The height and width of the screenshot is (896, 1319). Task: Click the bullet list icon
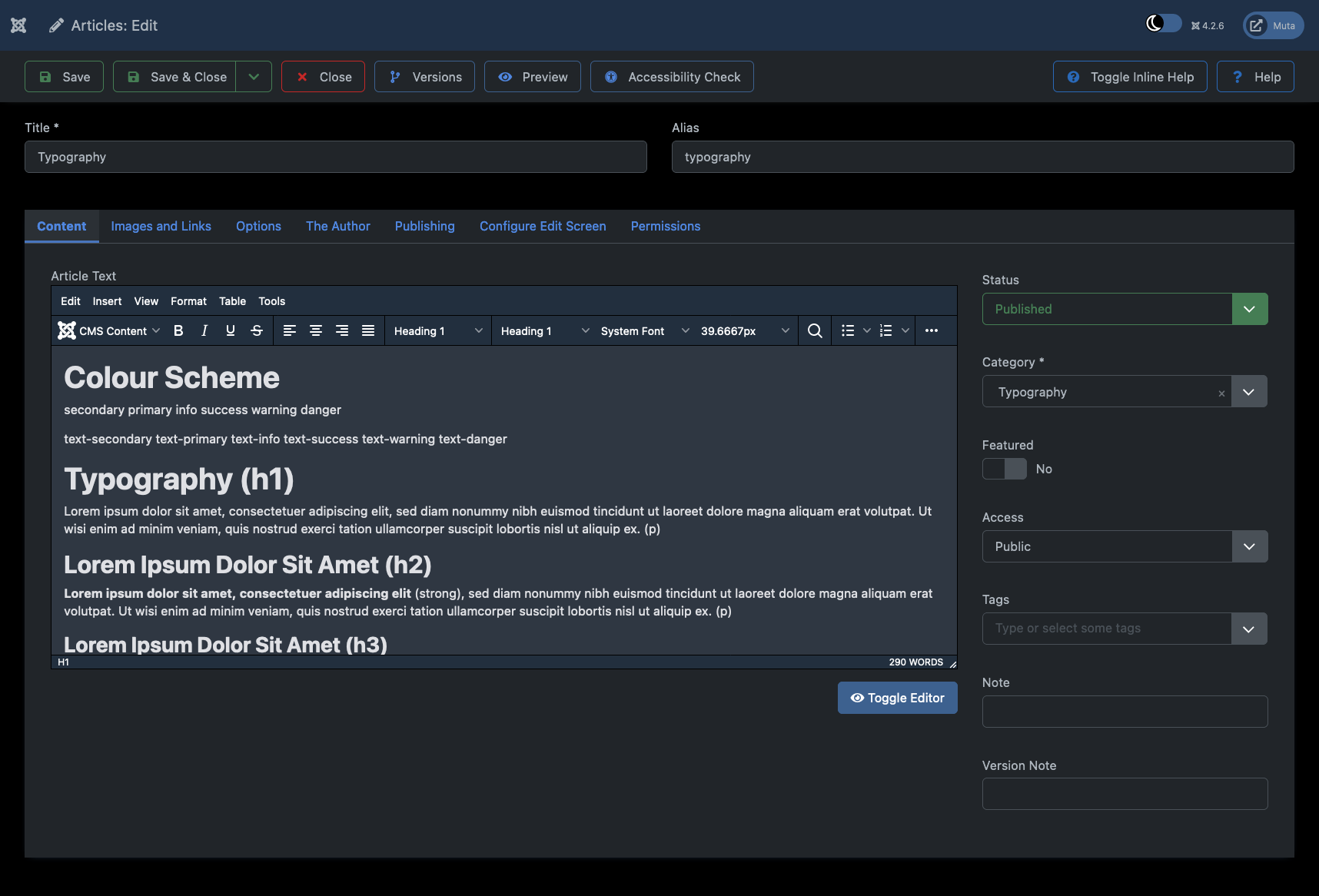(848, 330)
